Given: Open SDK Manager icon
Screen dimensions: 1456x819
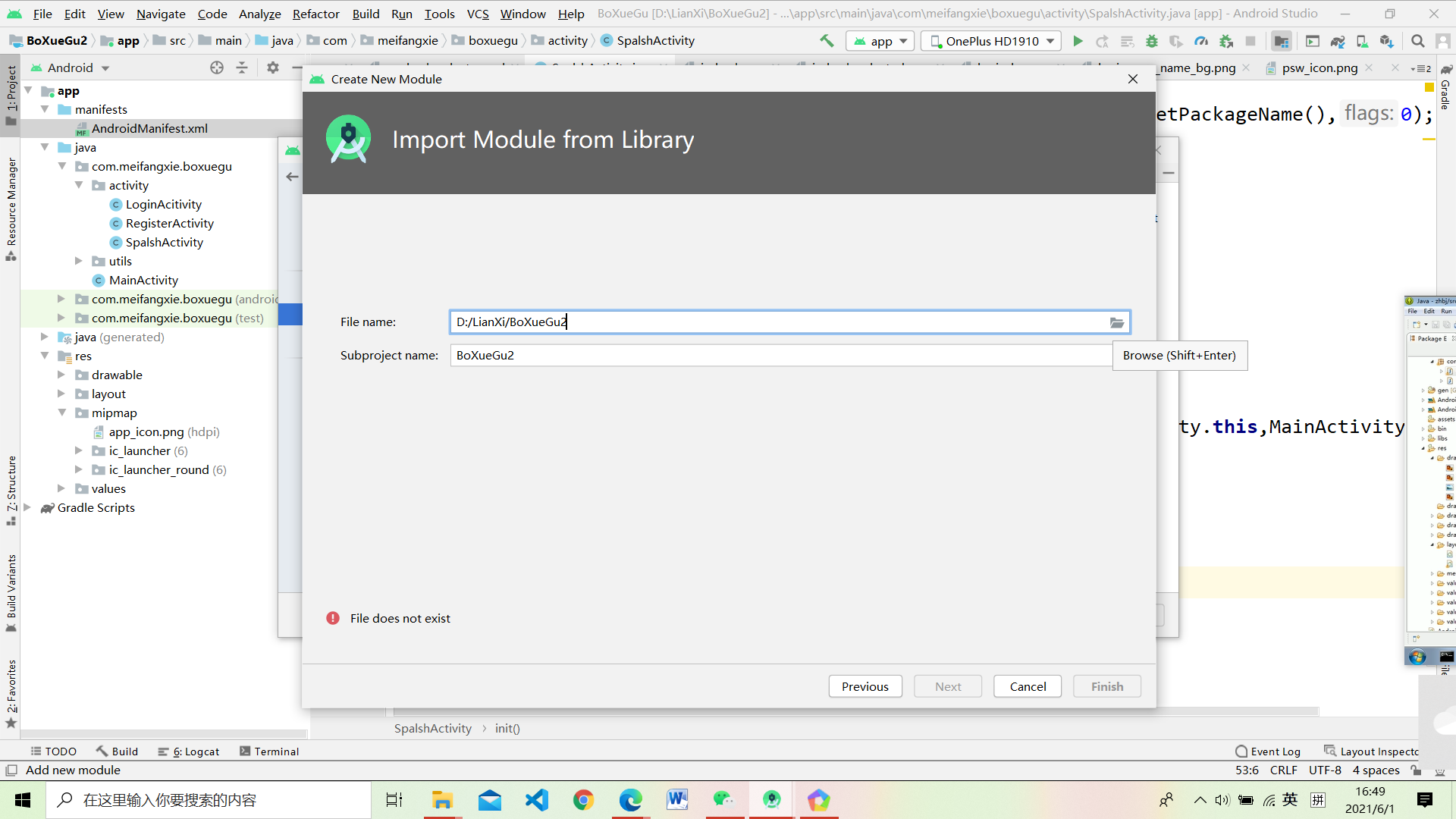Looking at the screenshot, I should coord(1386,41).
